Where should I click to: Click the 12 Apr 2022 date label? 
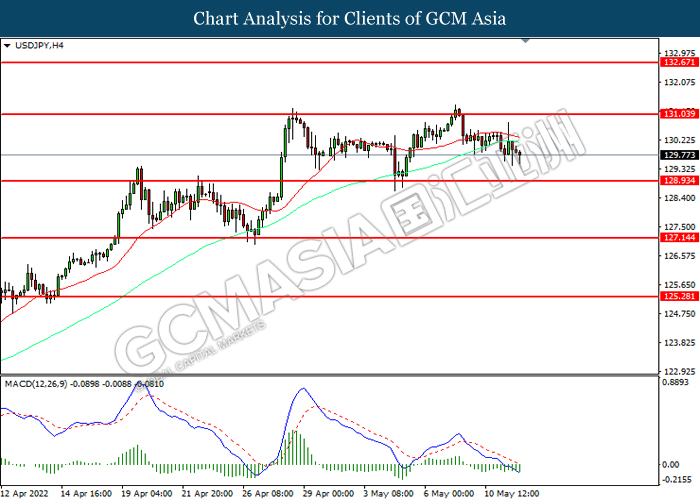[x=25, y=494]
